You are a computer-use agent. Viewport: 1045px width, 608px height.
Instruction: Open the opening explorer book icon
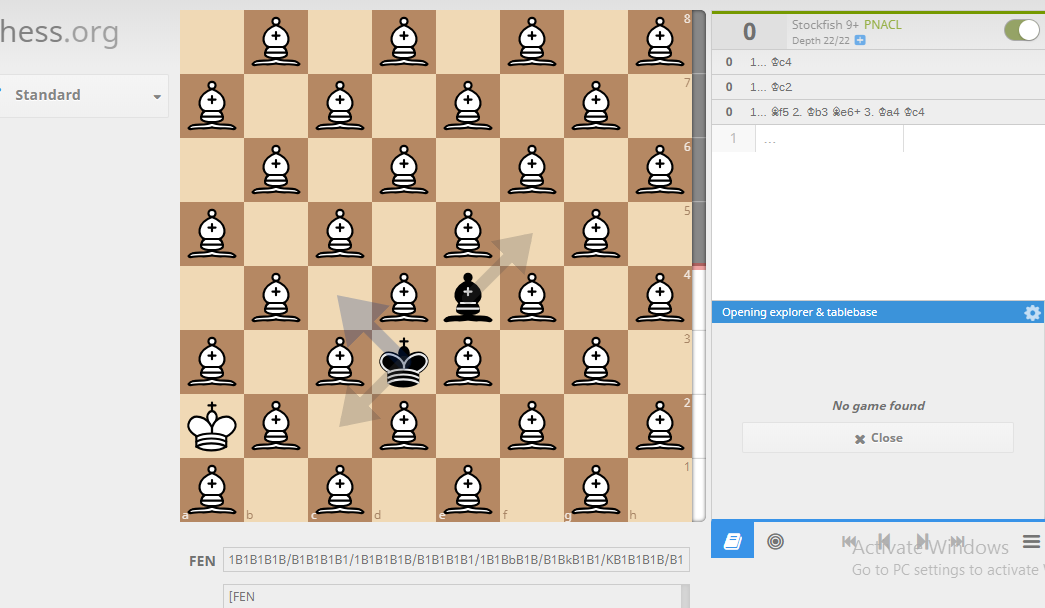(x=732, y=540)
